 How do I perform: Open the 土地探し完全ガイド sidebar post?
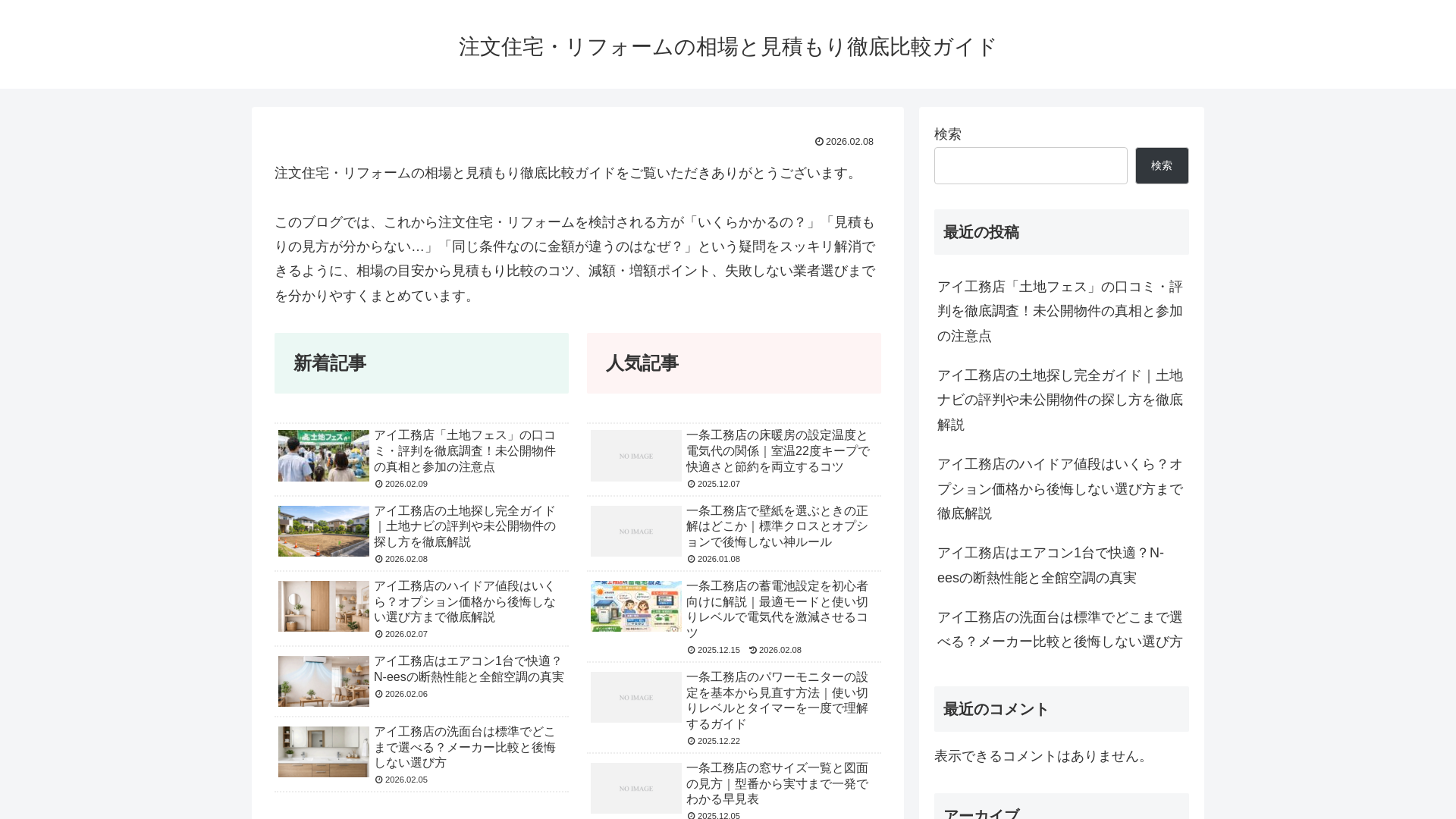pos(1059,400)
